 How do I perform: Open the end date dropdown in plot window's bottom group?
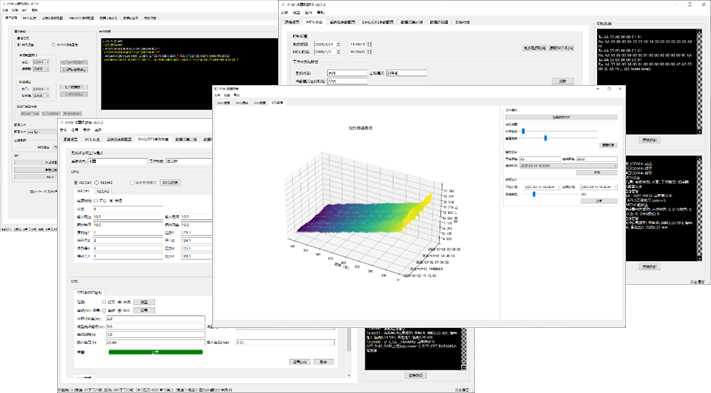(x=599, y=187)
